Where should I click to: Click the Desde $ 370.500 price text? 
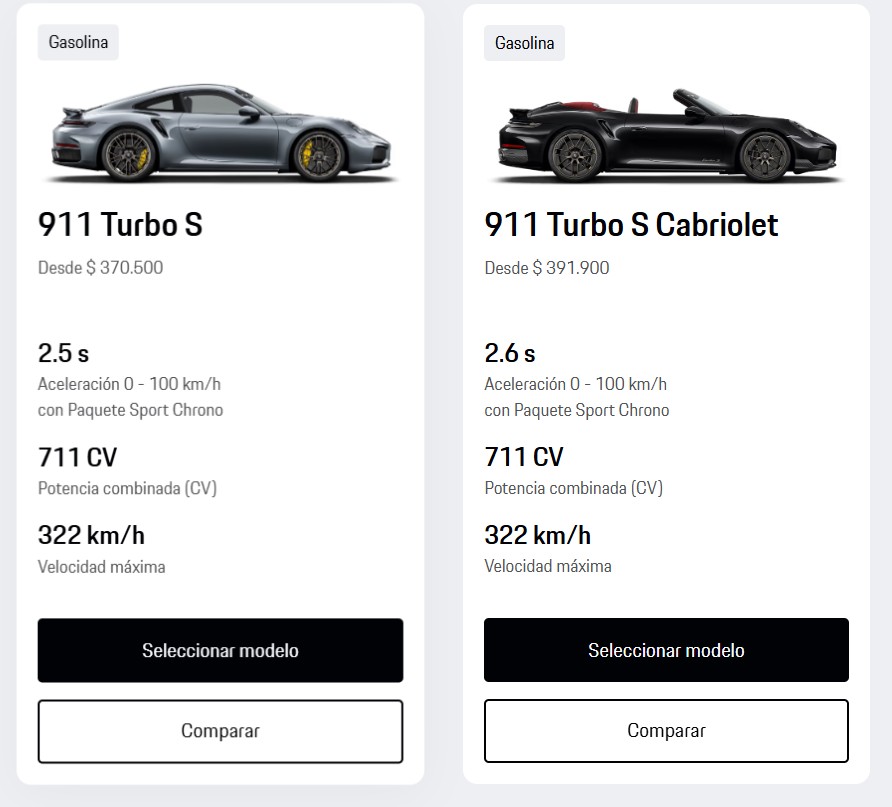(100, 268)
